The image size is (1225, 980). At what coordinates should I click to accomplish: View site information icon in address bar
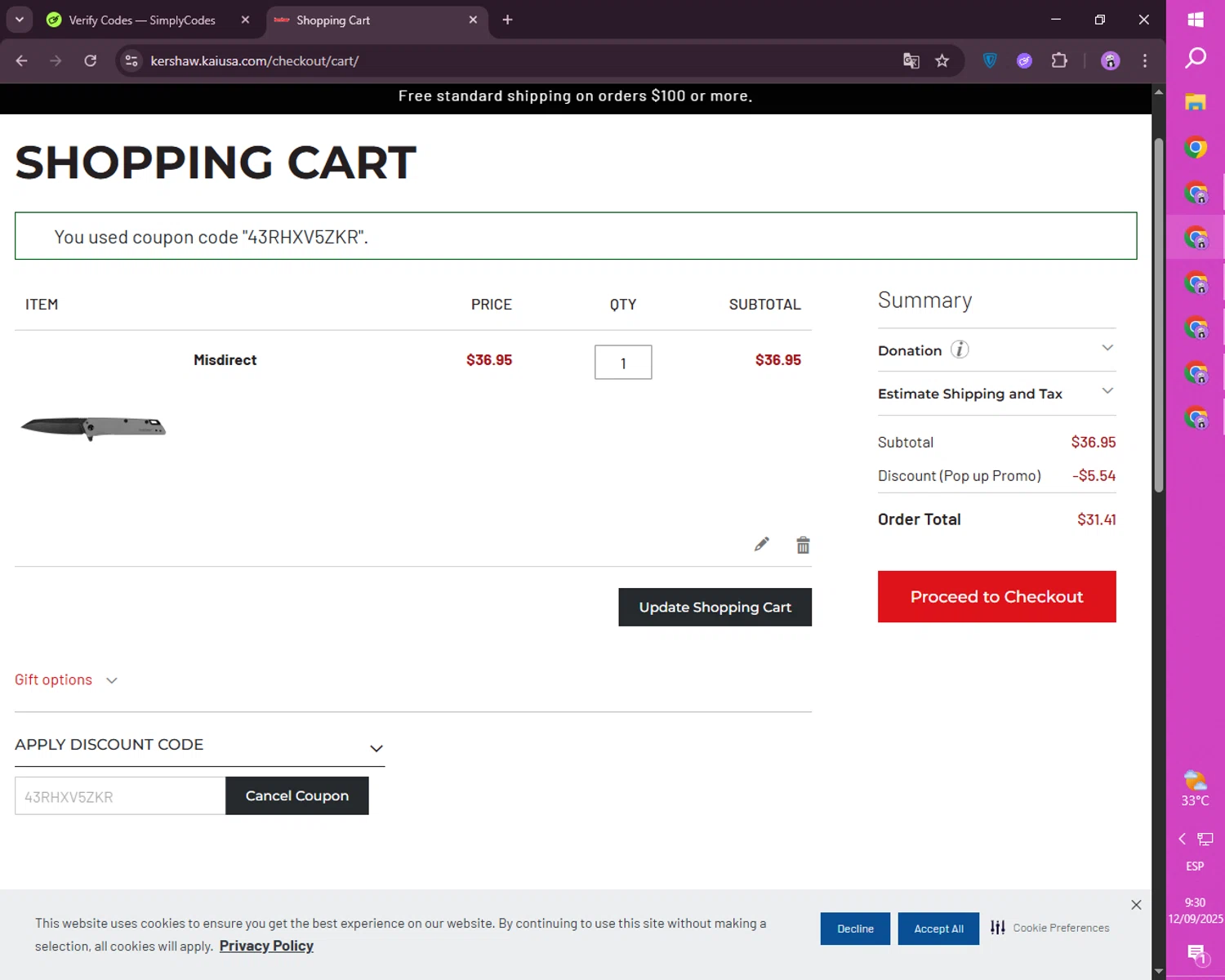[x=131, y=60]
